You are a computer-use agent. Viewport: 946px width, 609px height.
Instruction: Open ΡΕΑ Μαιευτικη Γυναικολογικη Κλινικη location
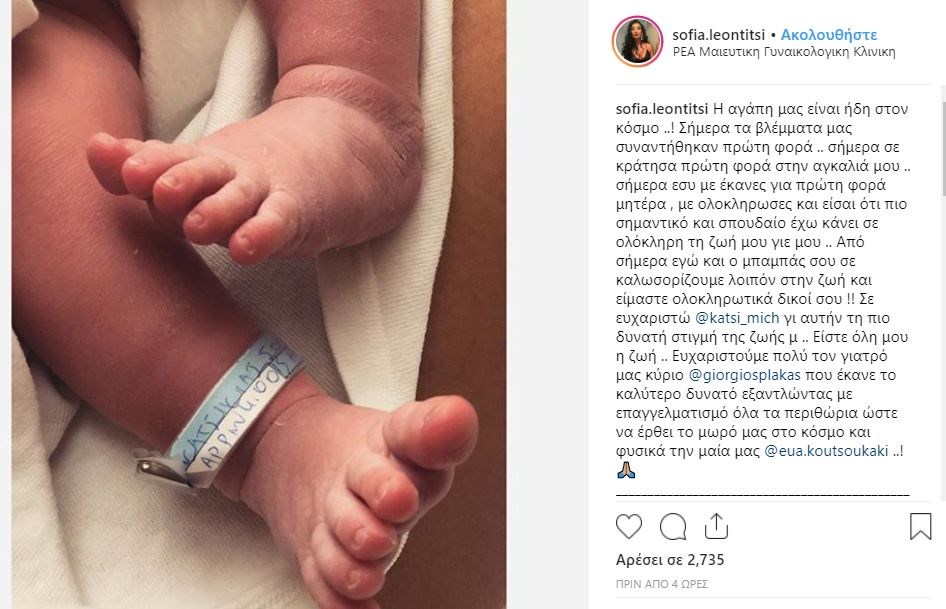click(784, 52)
